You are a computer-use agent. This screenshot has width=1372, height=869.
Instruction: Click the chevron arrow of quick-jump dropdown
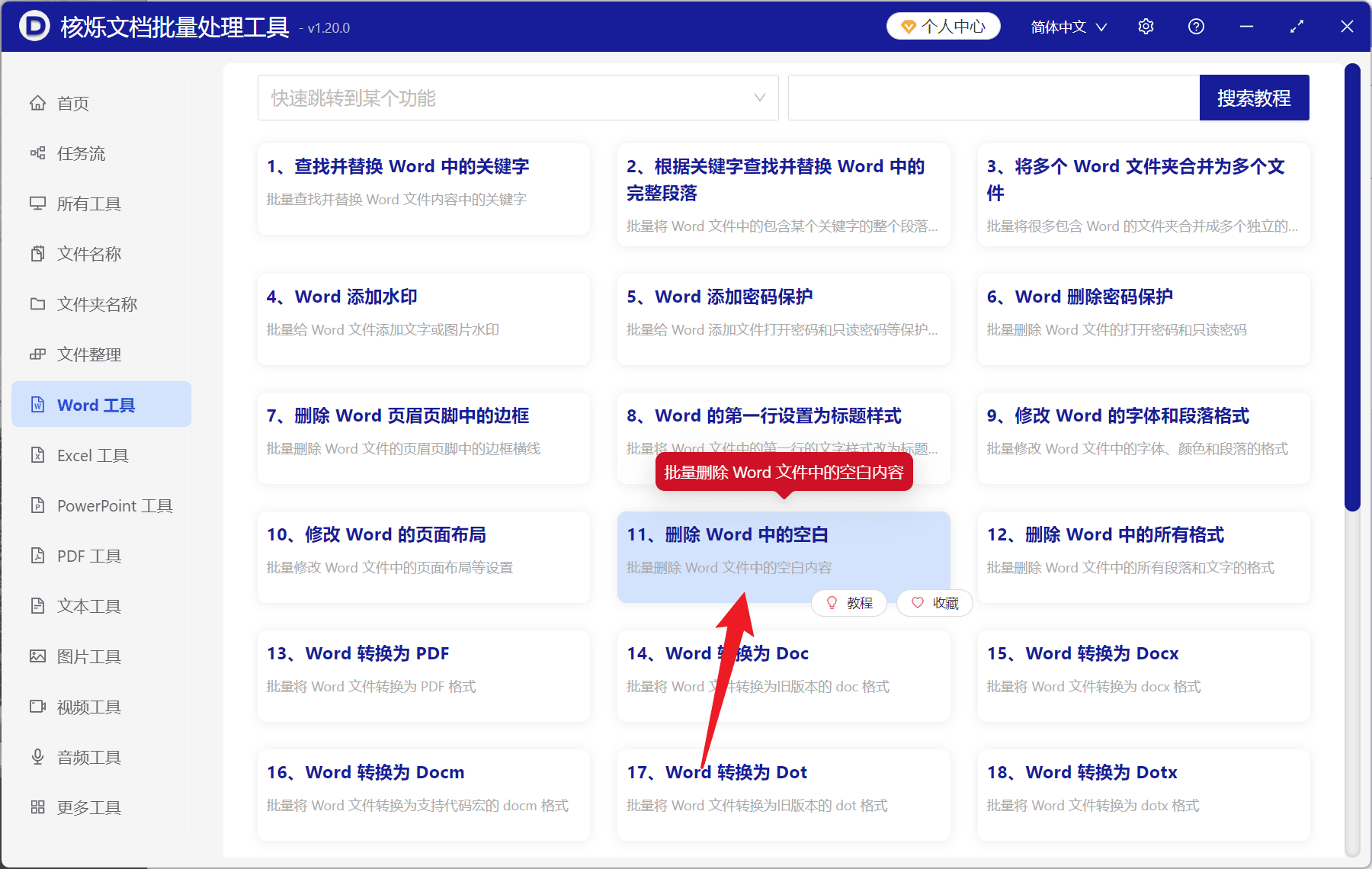759,98
